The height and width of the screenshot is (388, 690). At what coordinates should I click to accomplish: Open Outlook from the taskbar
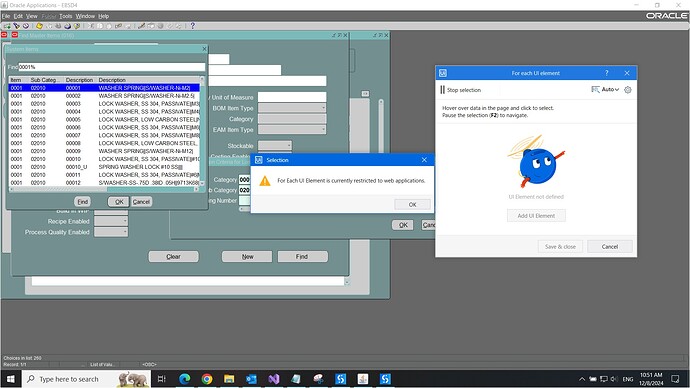point(251,379)
